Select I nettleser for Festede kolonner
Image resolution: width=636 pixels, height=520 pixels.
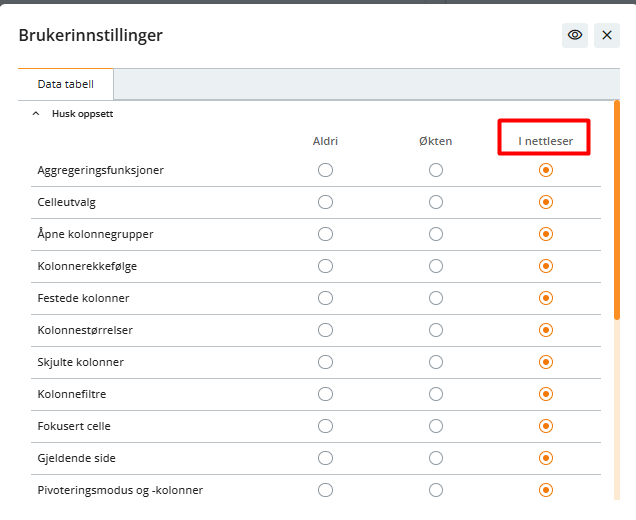click(546, 298)
